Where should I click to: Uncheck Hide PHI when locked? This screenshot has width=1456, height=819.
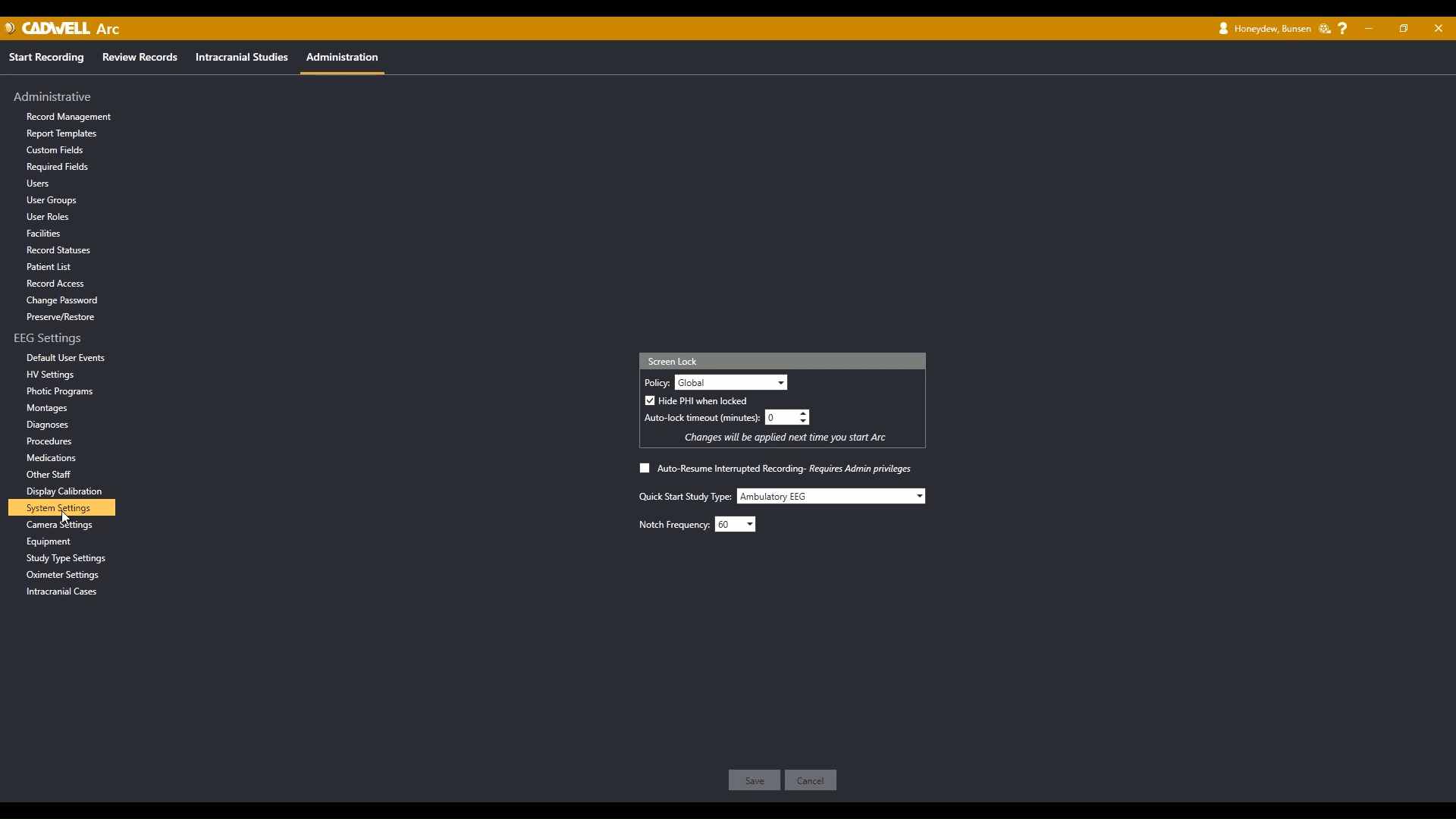pos(651,400)
